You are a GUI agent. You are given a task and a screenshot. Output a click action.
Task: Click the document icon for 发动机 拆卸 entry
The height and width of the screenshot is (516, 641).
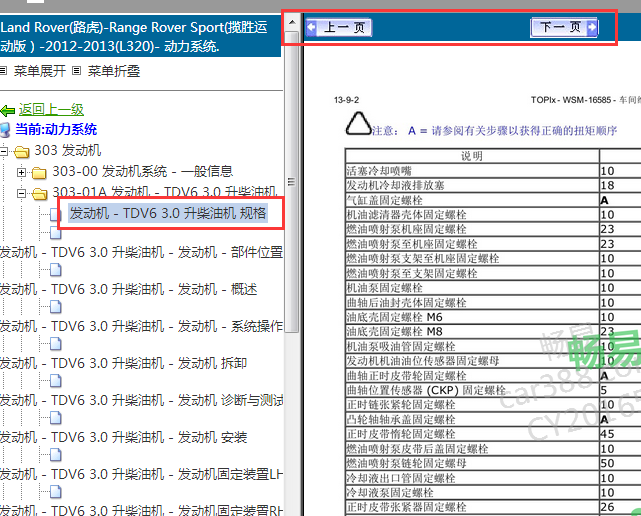click(x=56, y=344)
